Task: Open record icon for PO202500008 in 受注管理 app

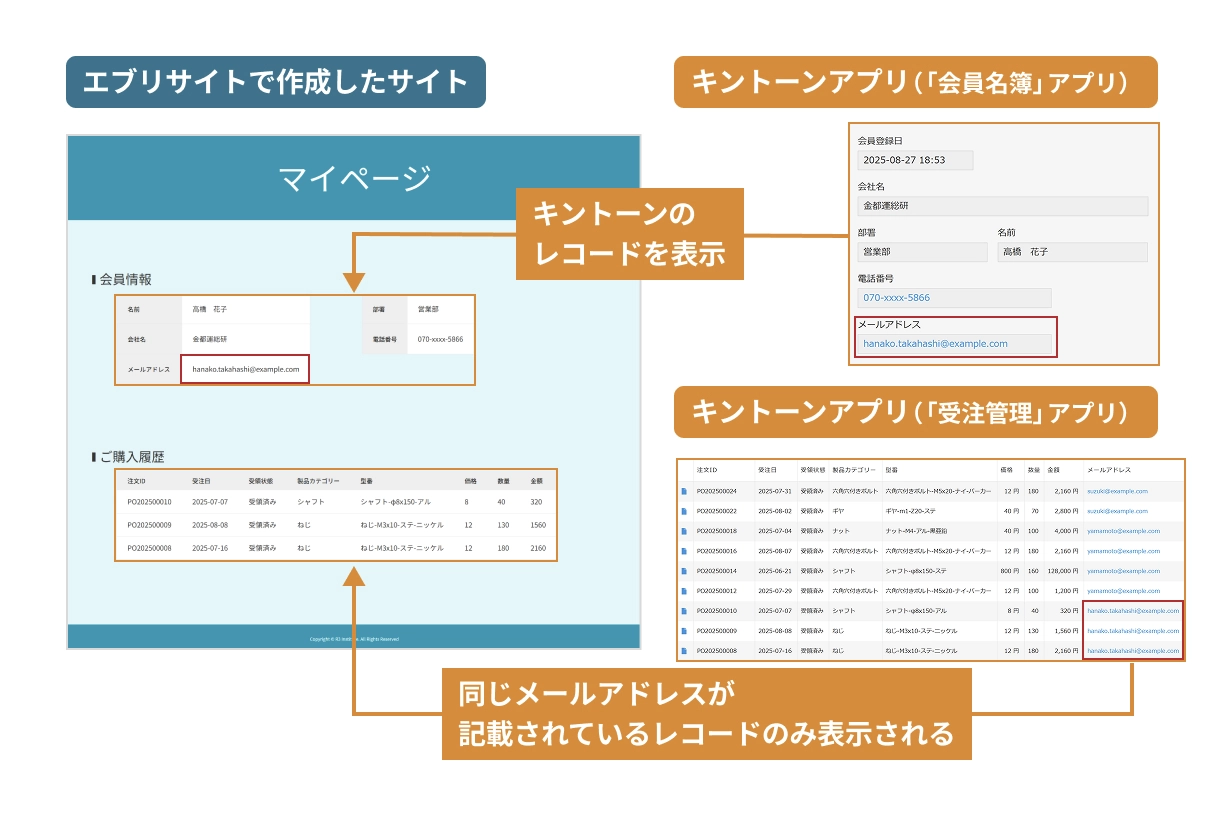Action: click(x=685, y=651)
